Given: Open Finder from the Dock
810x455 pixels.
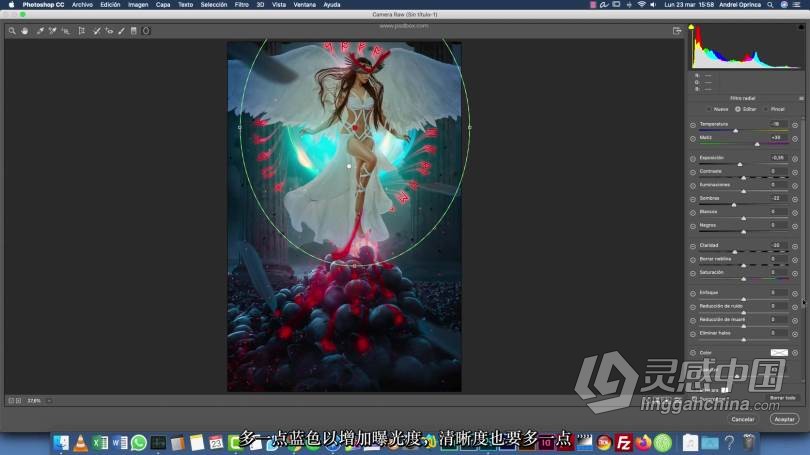Looking at the screenshot, I should (61, 443).
